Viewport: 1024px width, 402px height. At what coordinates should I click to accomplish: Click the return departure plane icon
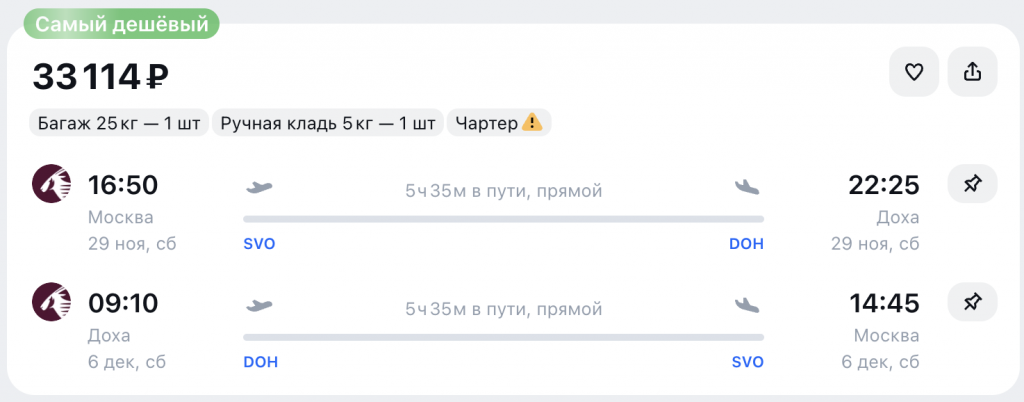coord(259,303)
